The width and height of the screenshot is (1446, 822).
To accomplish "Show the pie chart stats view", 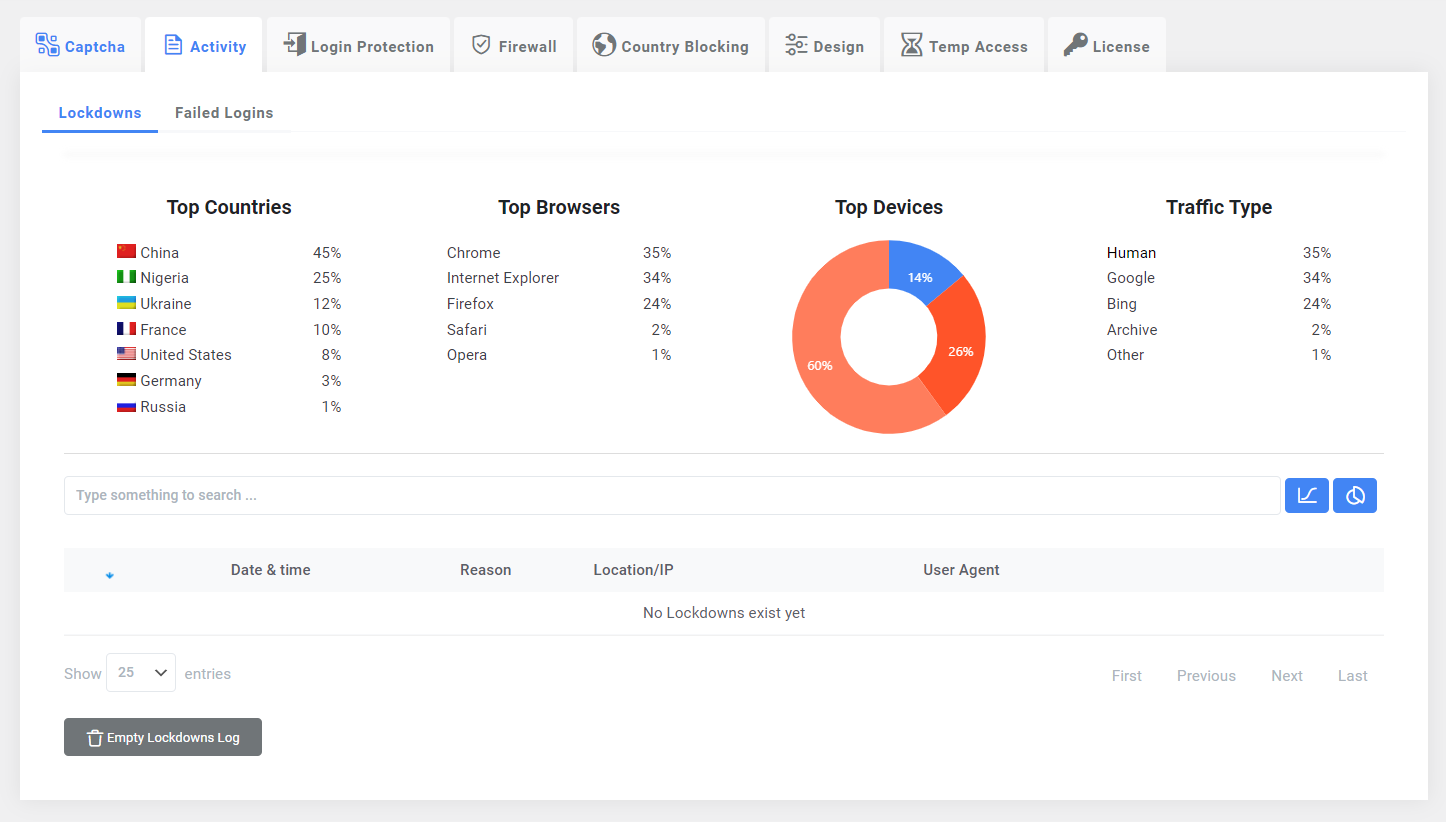I will (1355, 495).
